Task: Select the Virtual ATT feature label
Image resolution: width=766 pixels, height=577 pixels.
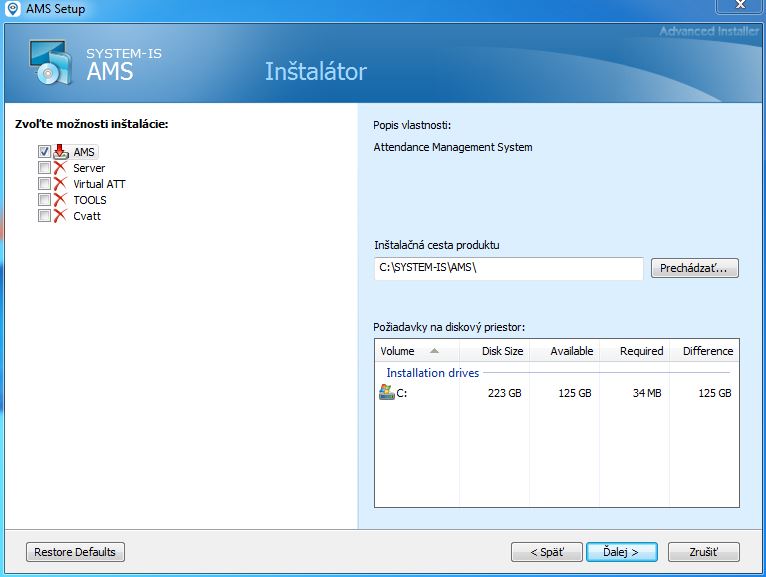Action: point(99,184)
